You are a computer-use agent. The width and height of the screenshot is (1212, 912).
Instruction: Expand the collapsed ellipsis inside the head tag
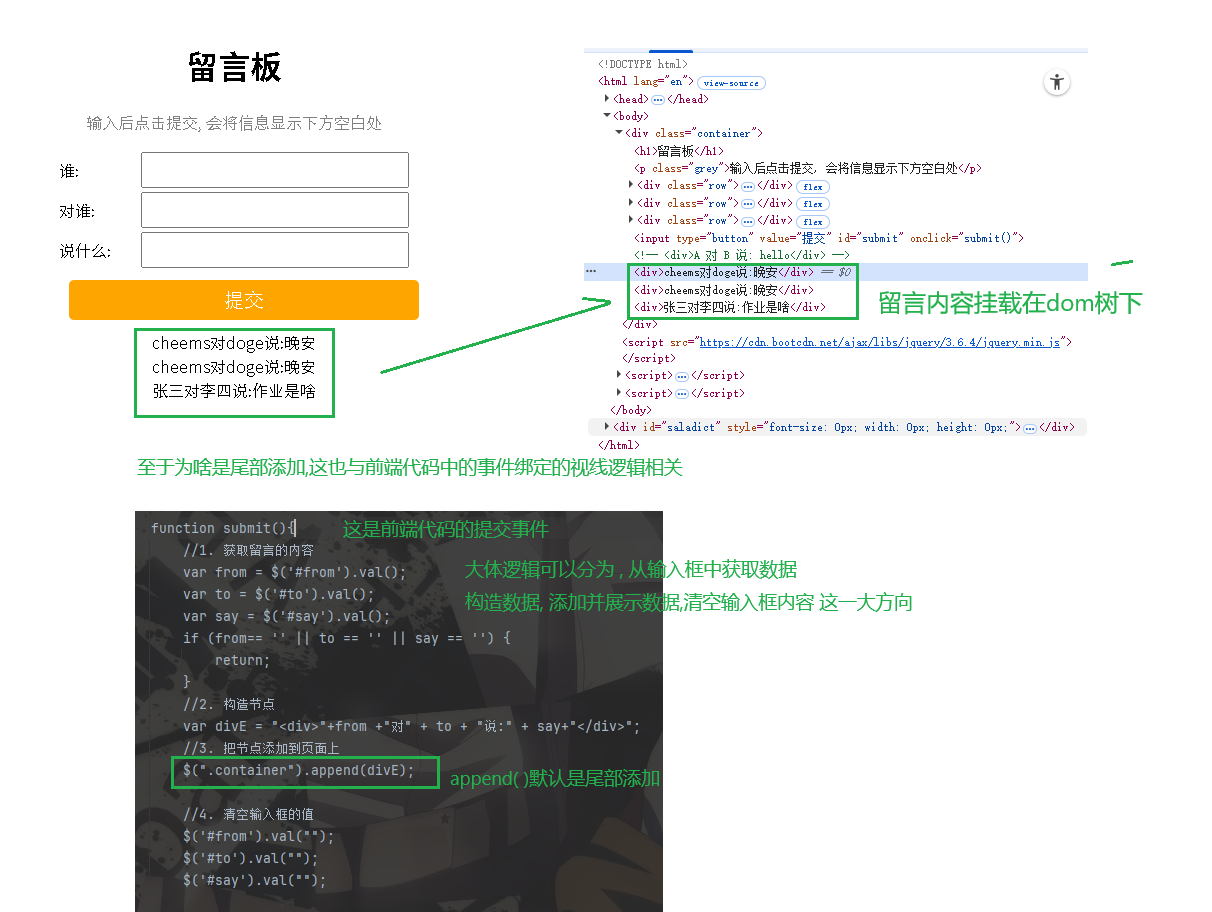tap(658, 100)
